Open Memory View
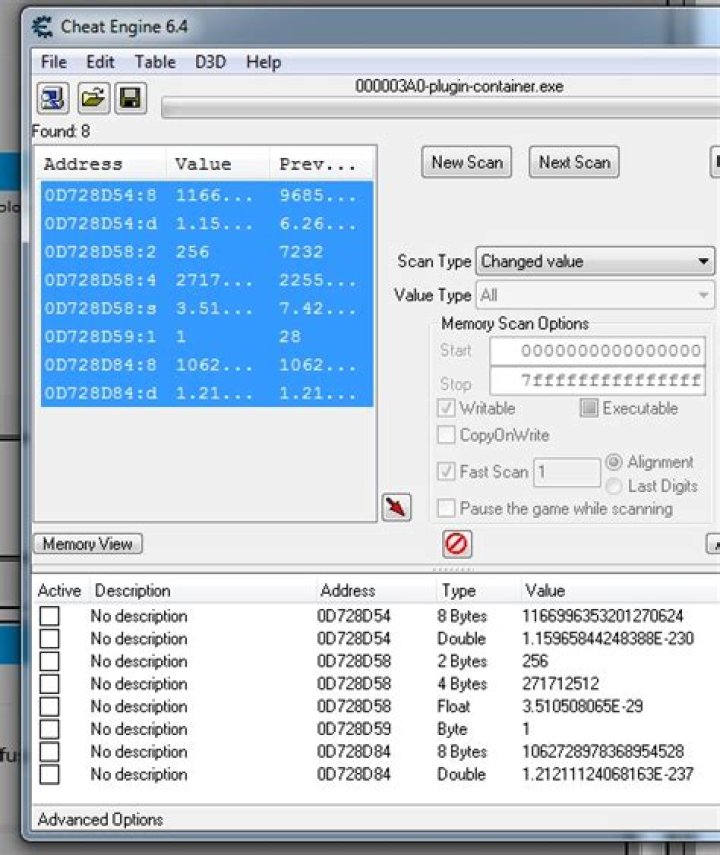The image size is (720, 855). 88,544
